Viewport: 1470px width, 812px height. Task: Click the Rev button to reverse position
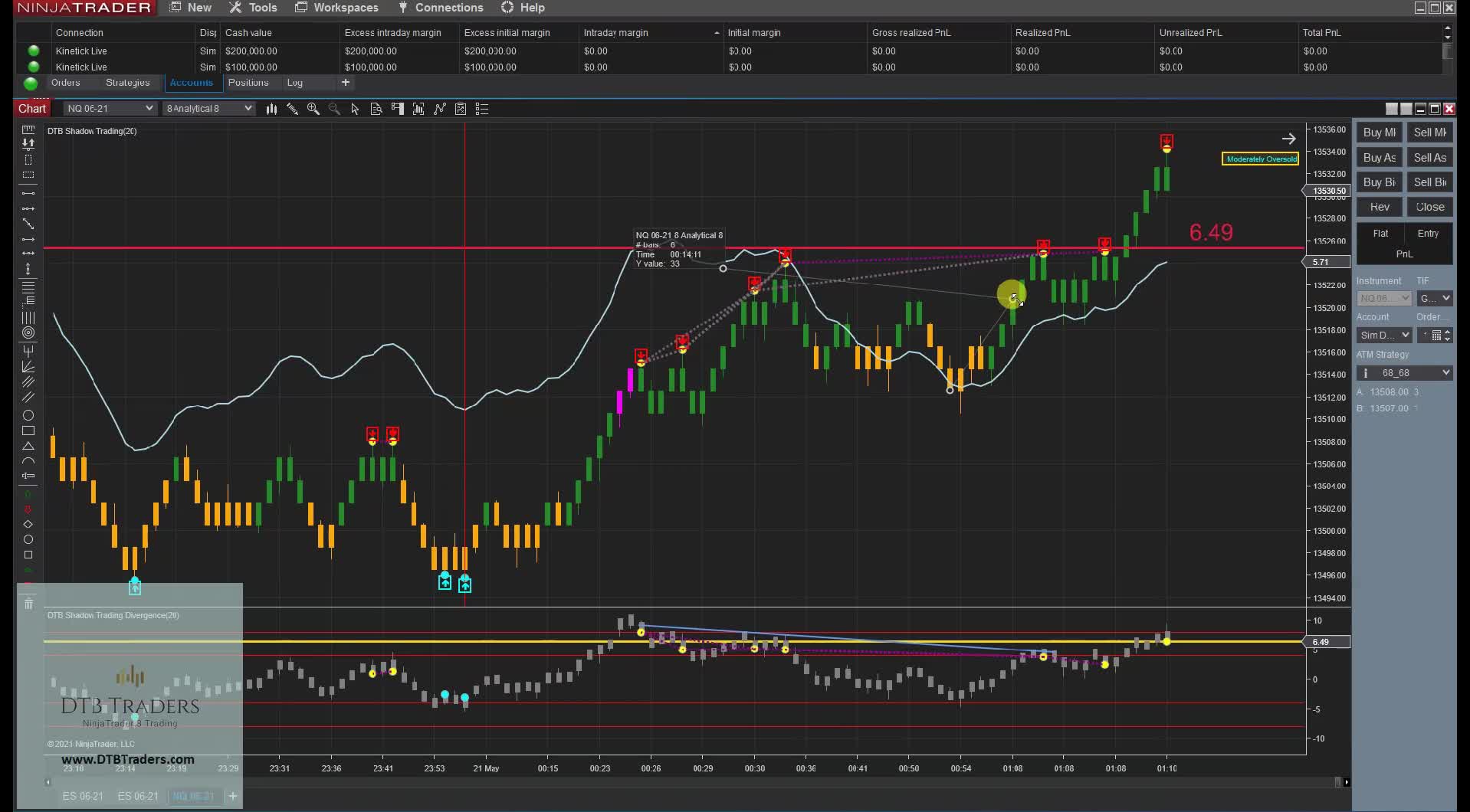[1378, 207]
